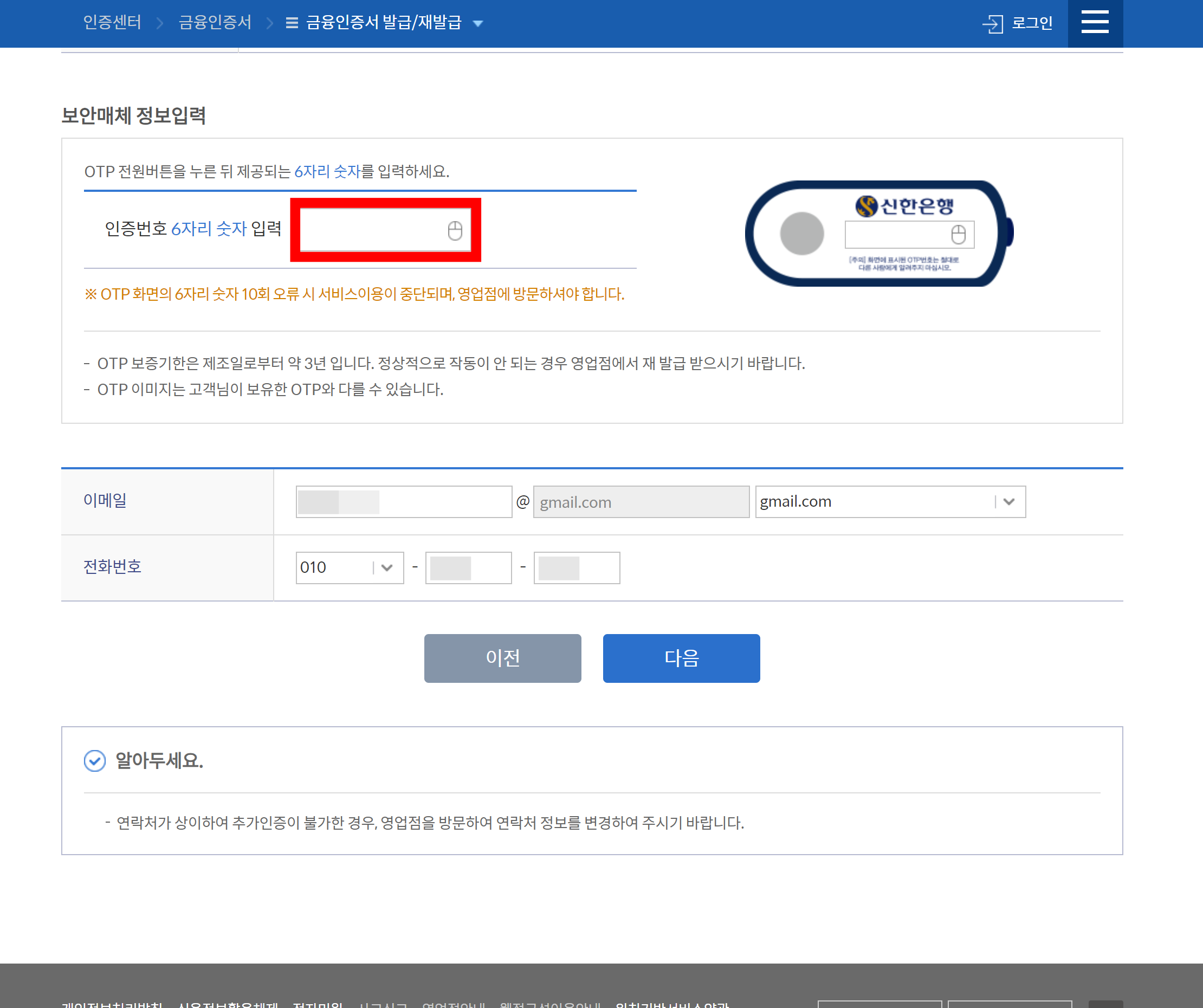Expand the 금융인증서 발급/재발급 dropdown arrow
The height and width of the screenshot is (1008, 1203).
[478, 23]
